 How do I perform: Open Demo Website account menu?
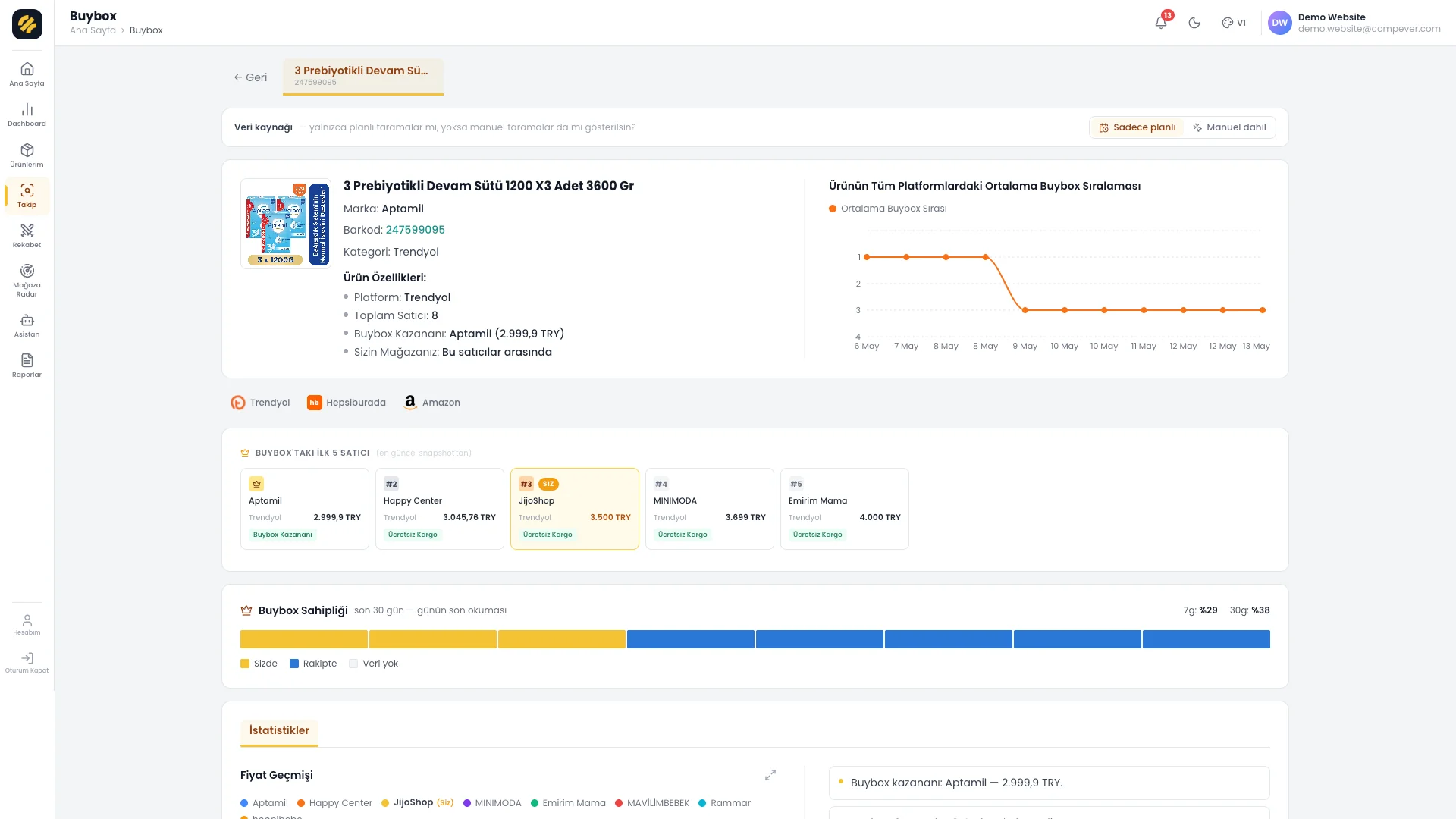point(1354,23)
